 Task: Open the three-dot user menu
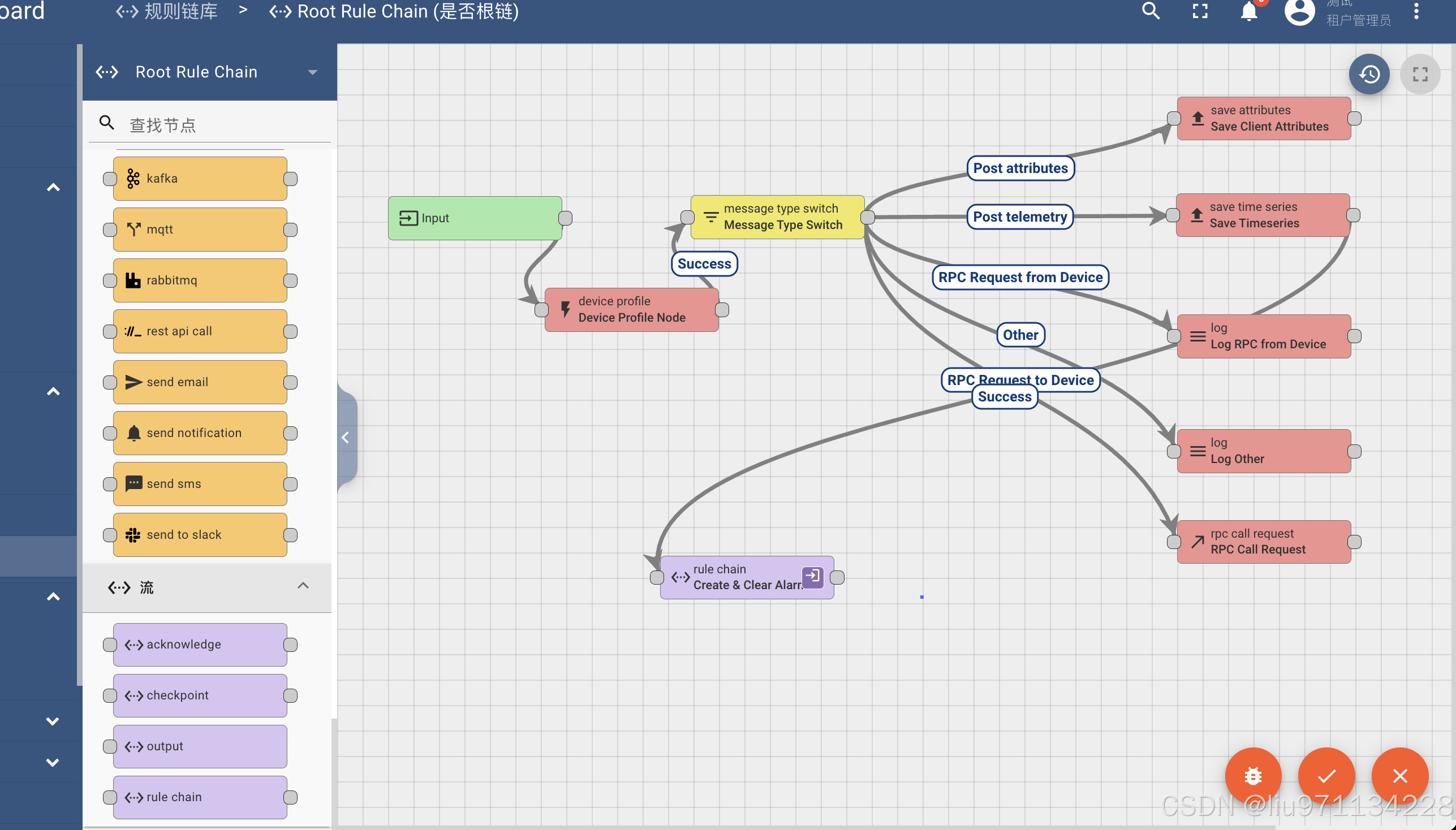[x=1416, y=11]
